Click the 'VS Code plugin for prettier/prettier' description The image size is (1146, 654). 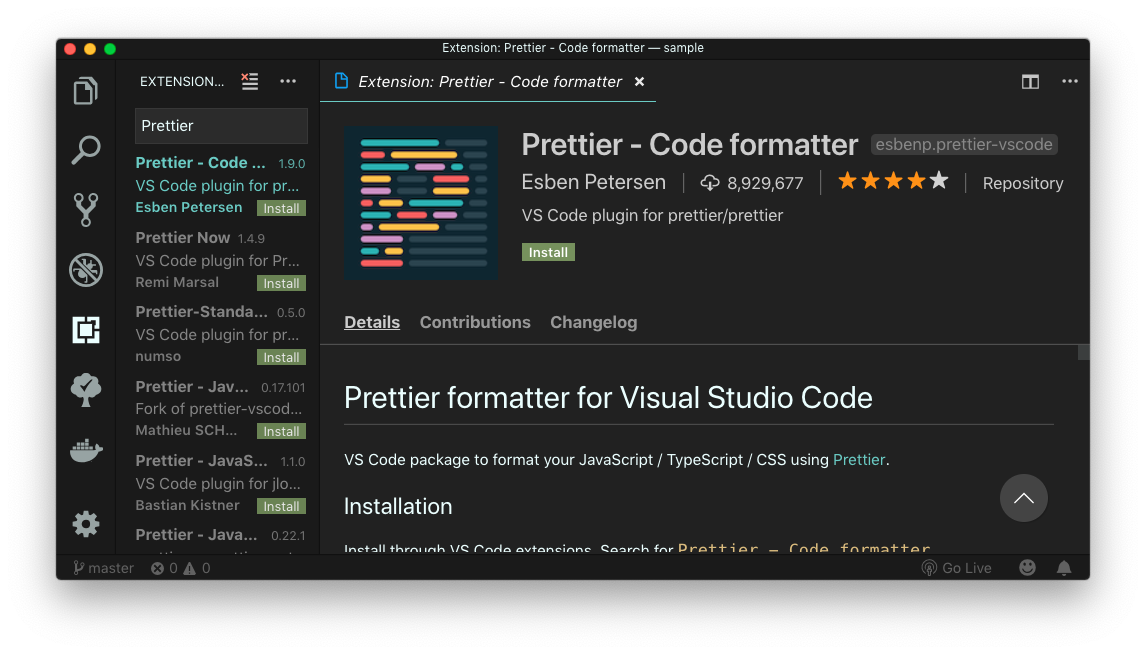[x=652, y=216]
